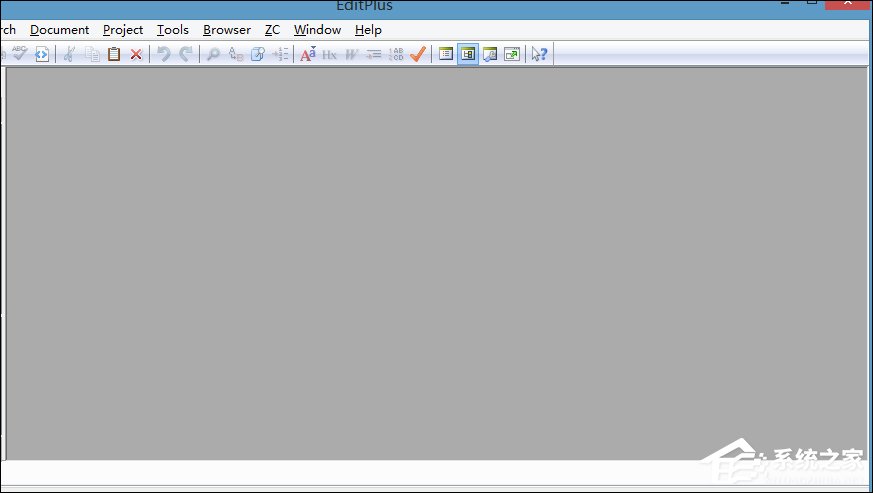The image size is (873, 493).
Task: Click the Copy icon
Action: [x=92, y=54]
